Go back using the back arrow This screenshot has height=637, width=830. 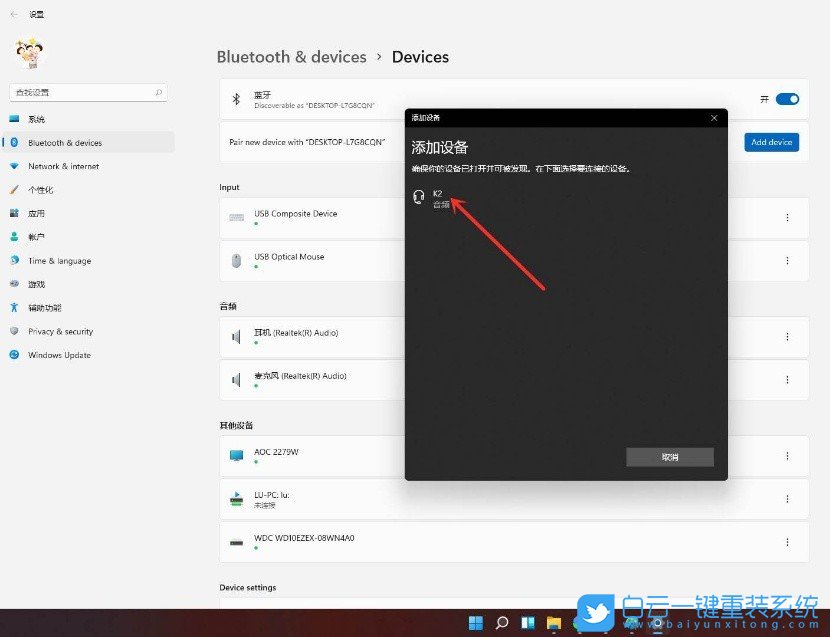[14, 15]
